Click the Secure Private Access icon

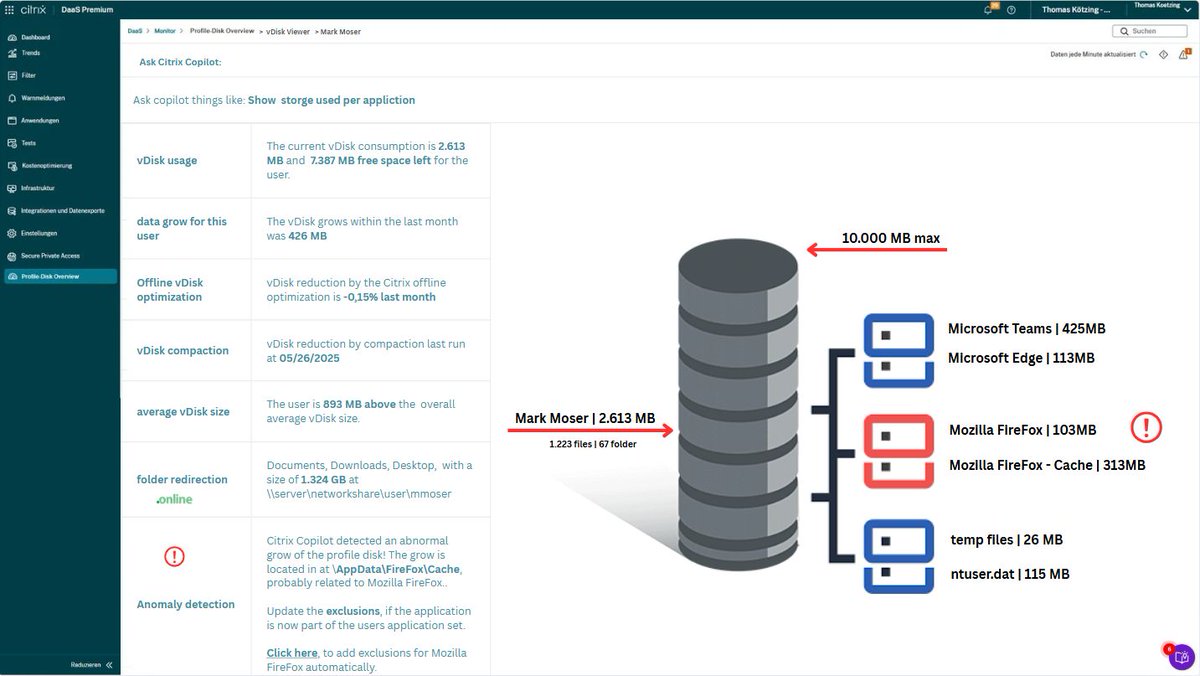click(x=12, y=255)
